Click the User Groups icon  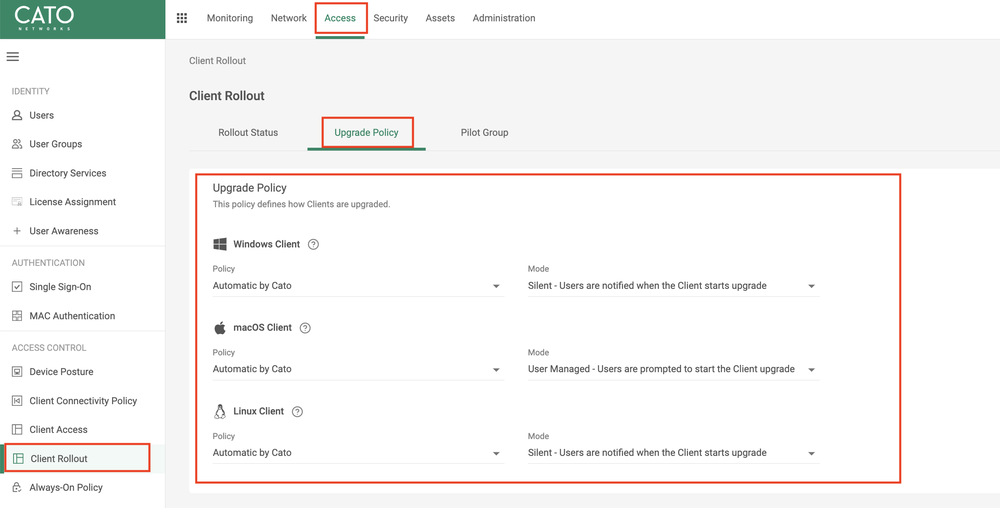[17, 144]
